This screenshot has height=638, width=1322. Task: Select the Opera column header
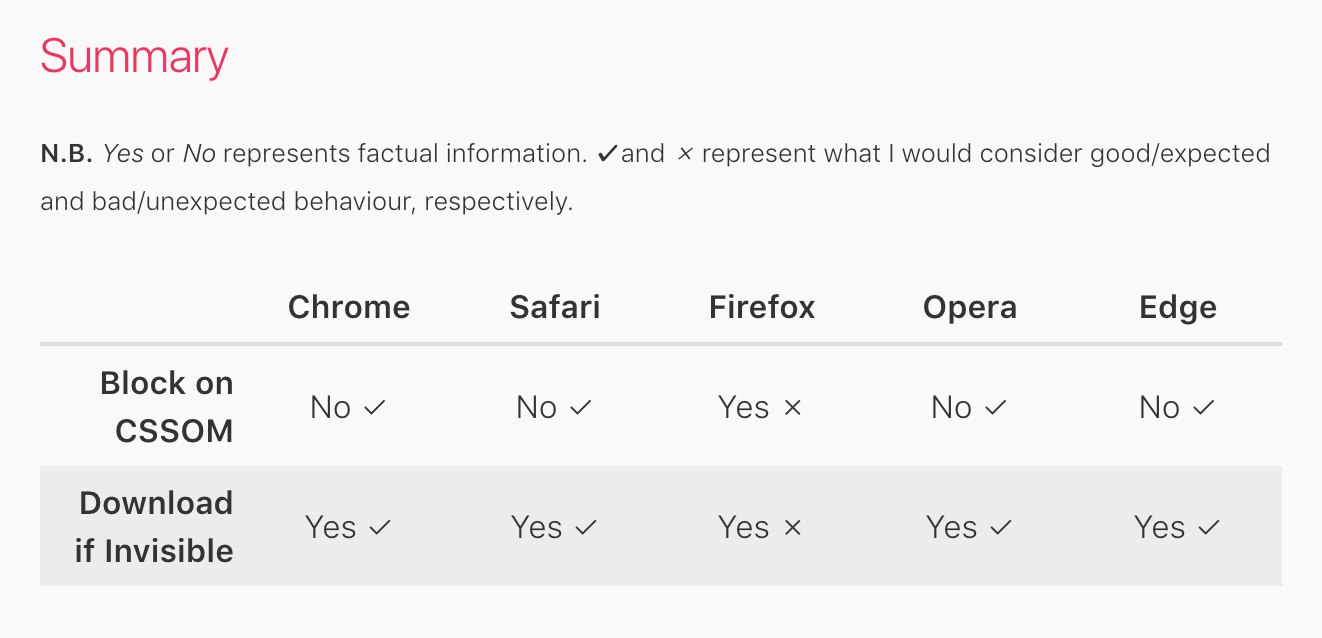(x=970, y=306)
